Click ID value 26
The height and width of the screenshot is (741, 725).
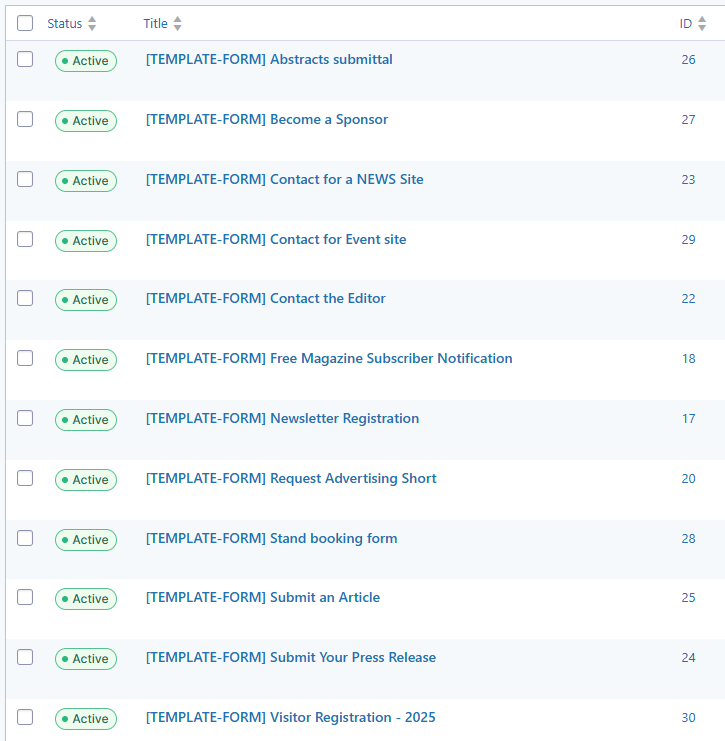coord(689,60)
